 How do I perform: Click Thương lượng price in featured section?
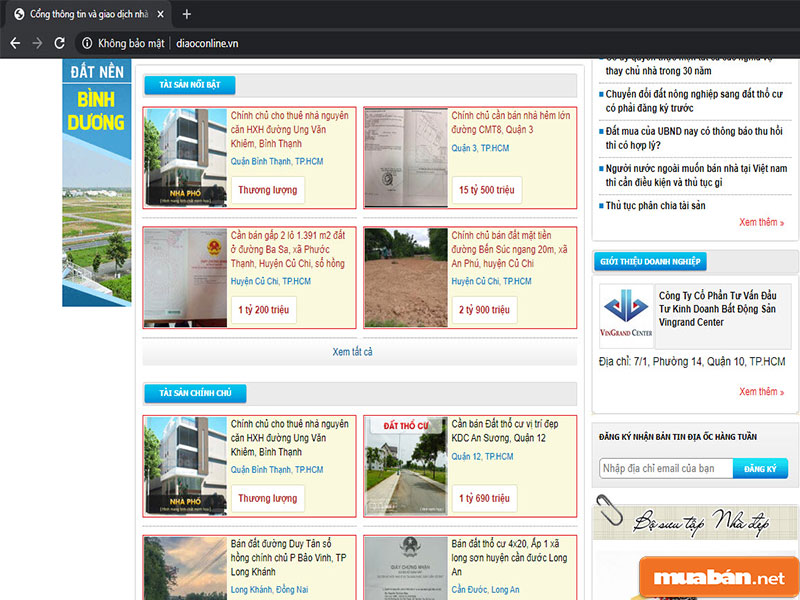pyautogui.click(x=267, y=190)
